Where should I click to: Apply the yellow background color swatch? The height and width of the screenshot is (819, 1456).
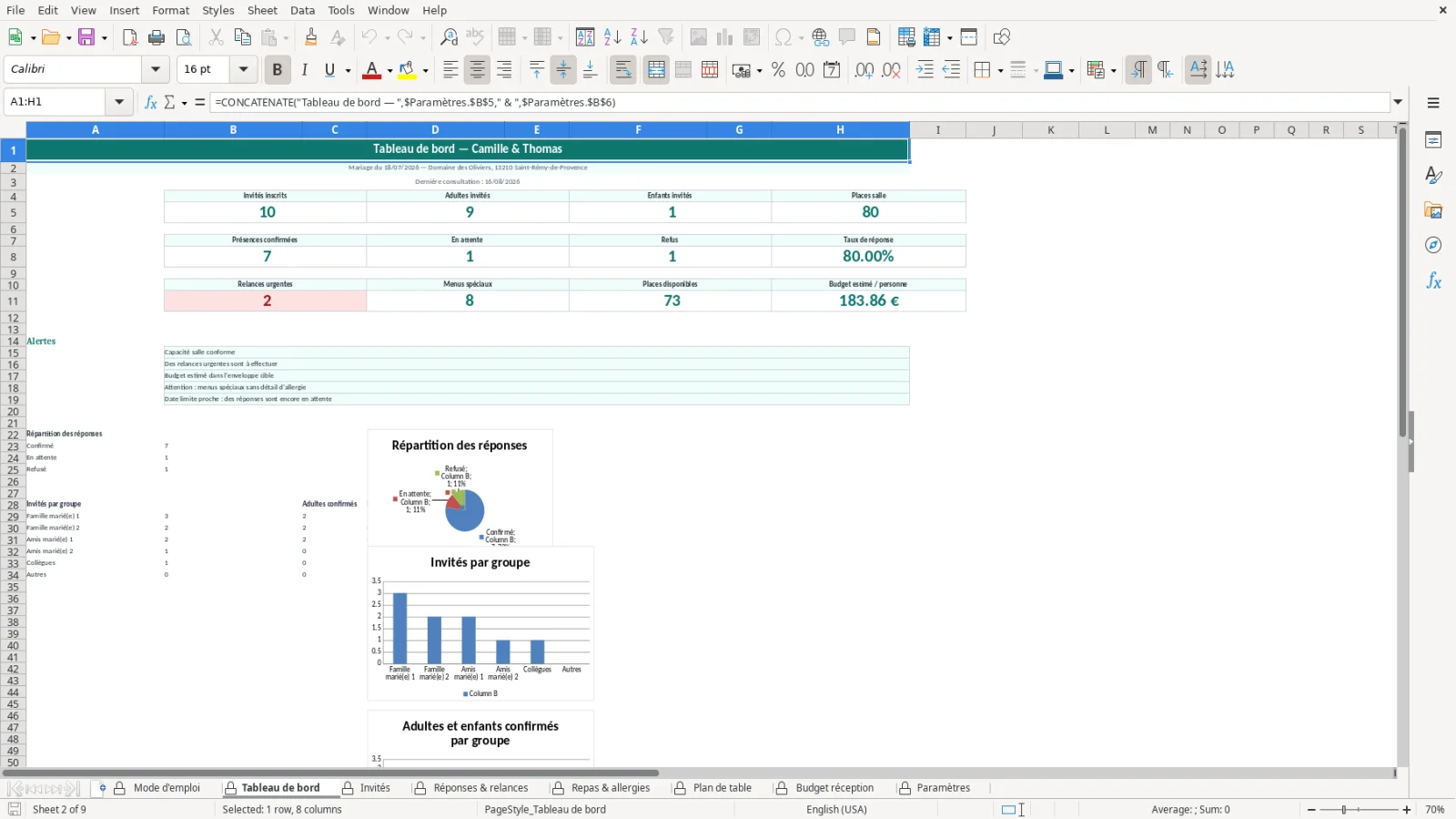tap(407, 70)
